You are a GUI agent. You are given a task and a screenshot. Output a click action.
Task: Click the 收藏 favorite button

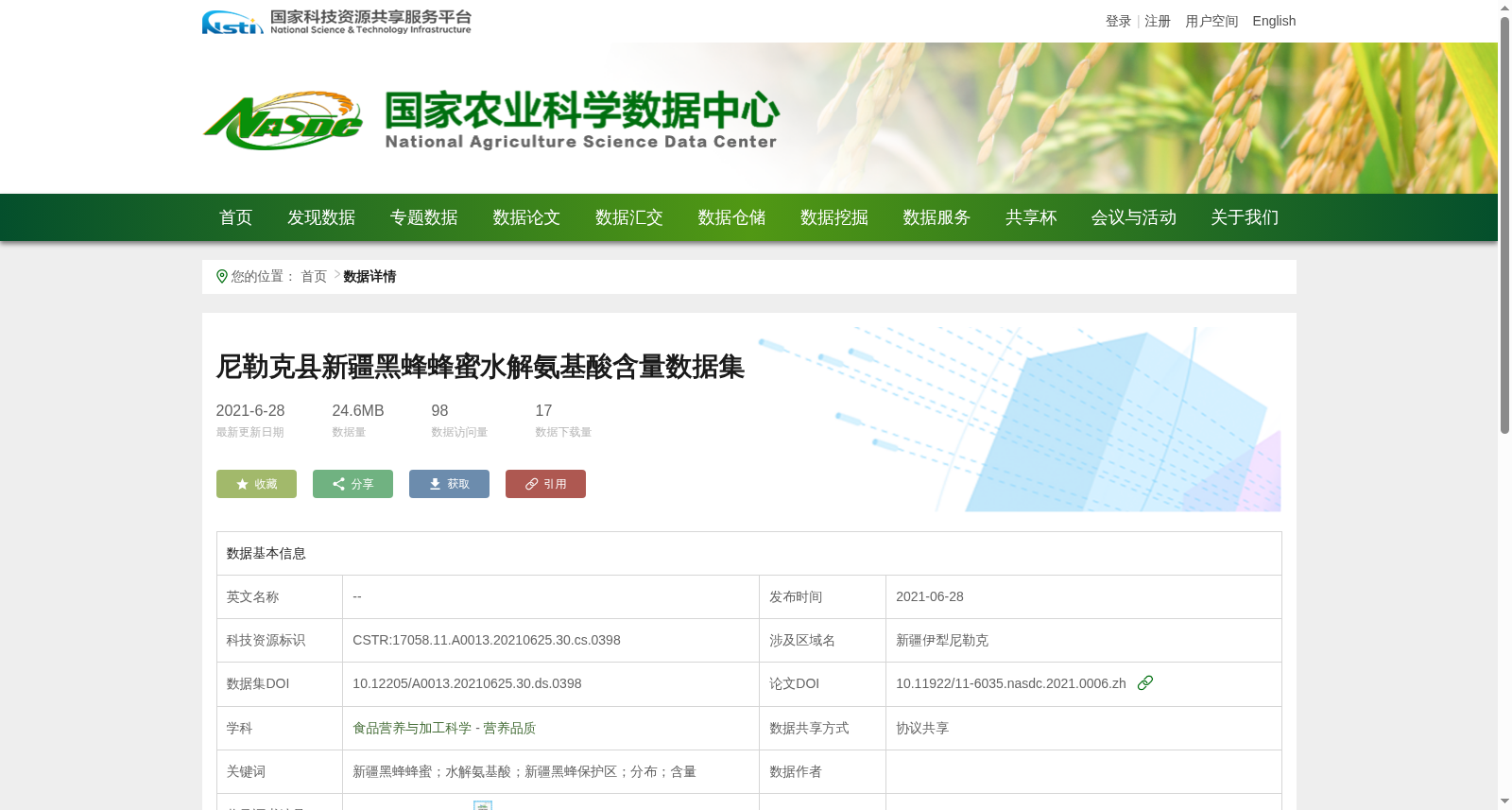[256, 484]
